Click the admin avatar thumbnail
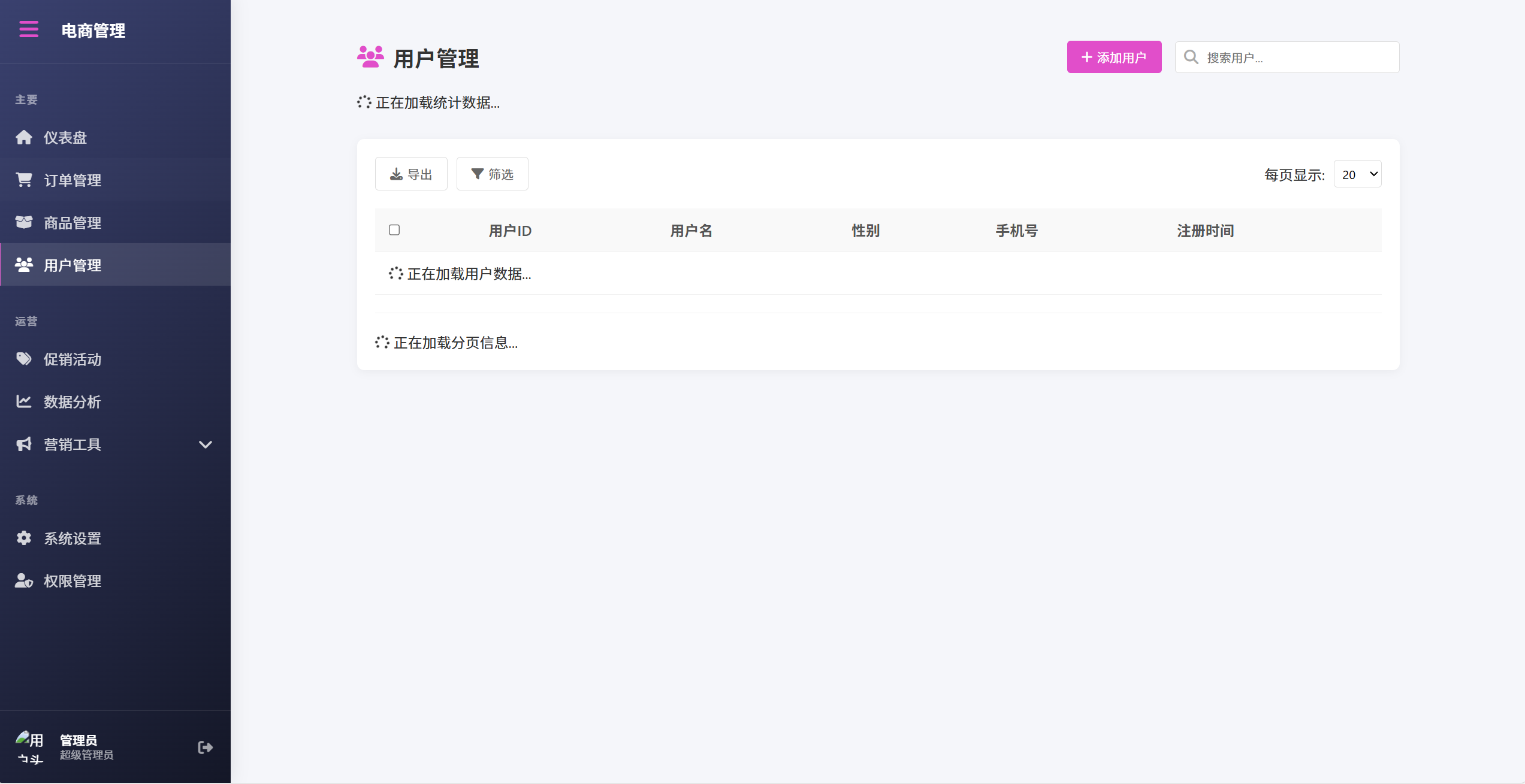This screenshot has height=784, width=1525. click(x=30, y=747)
